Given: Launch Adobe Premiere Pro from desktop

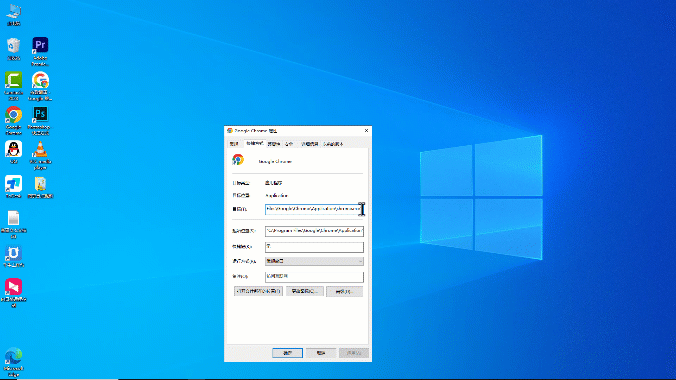Looking at the screenshot, I should point(40,51).
